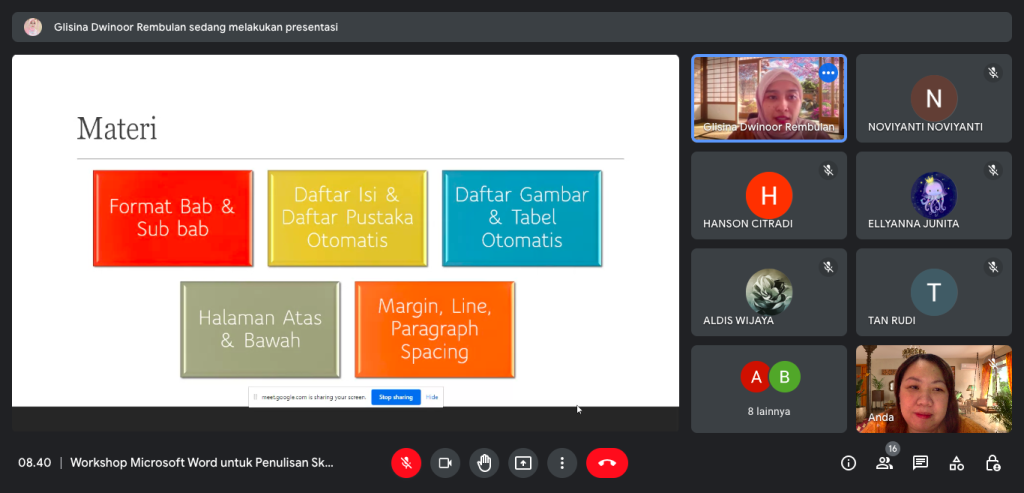Click muted mic icon on NOVIYANTI tile
Screen dimensions: 1024x493
coord(993,73)
